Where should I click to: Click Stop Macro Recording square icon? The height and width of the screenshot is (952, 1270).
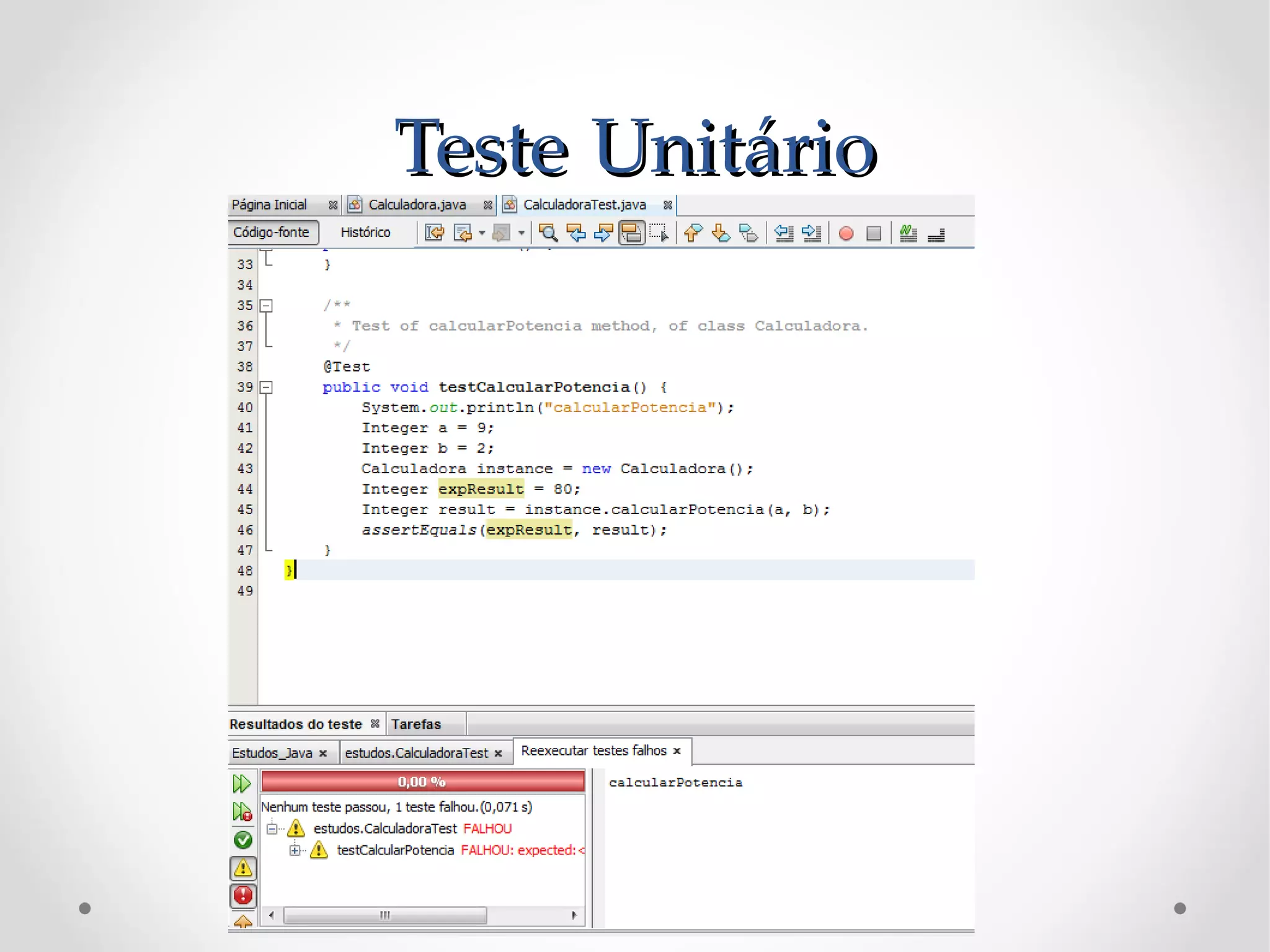click(x=874, y=234)
